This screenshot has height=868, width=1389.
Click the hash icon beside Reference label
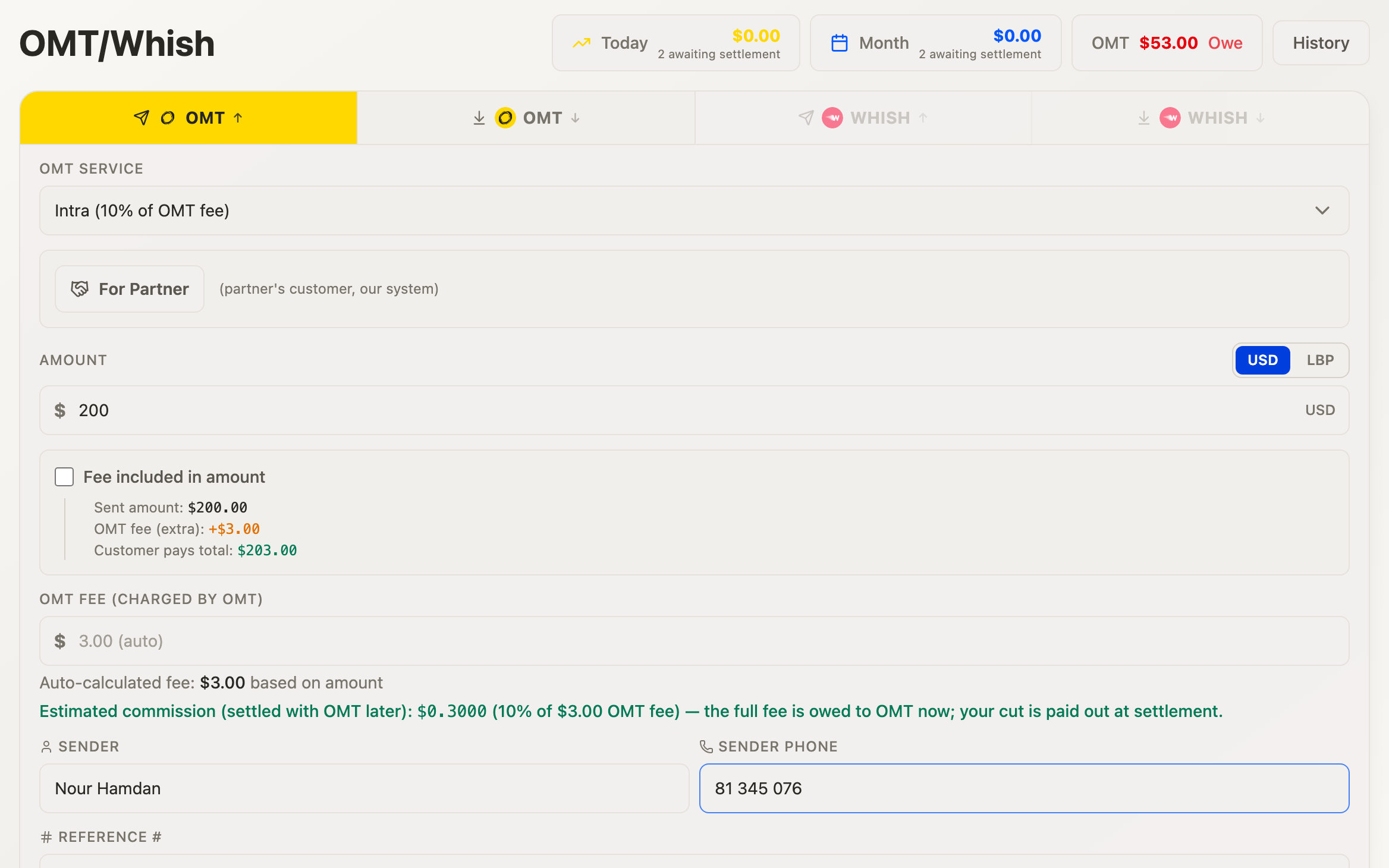[x=46, y=837]
